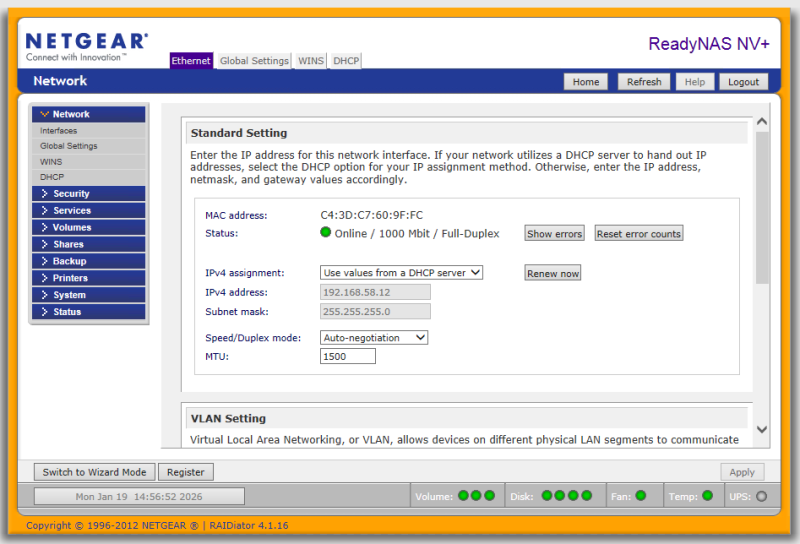Click the Apply button
Image resolution: width=800 pixels, height=544 pixels.
coord(742,472)
